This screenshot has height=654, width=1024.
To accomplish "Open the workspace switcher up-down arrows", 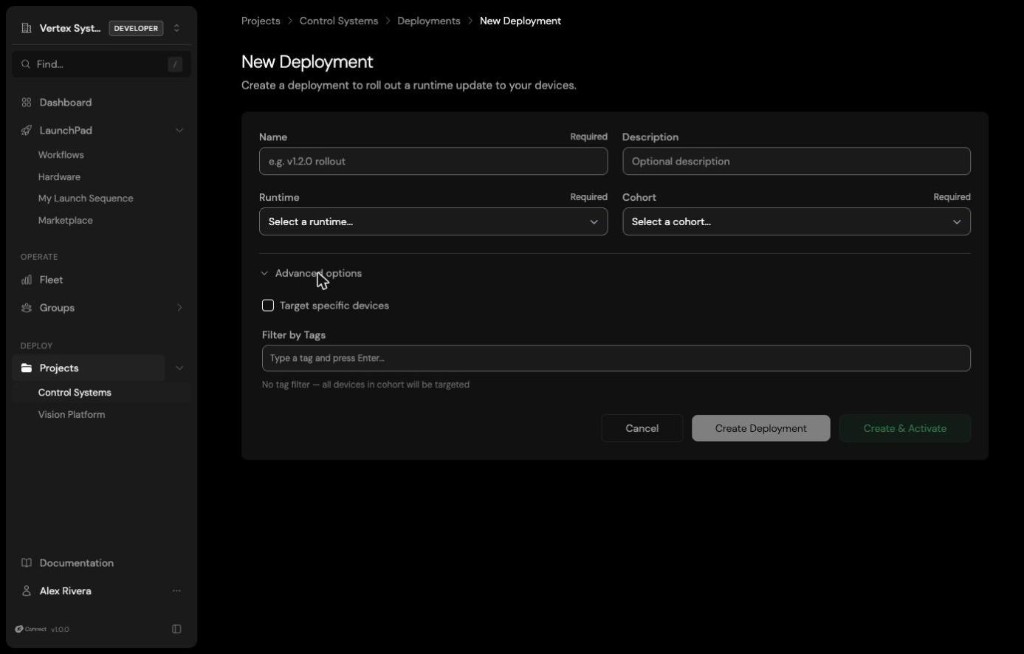I will click(x=176, y=28).
